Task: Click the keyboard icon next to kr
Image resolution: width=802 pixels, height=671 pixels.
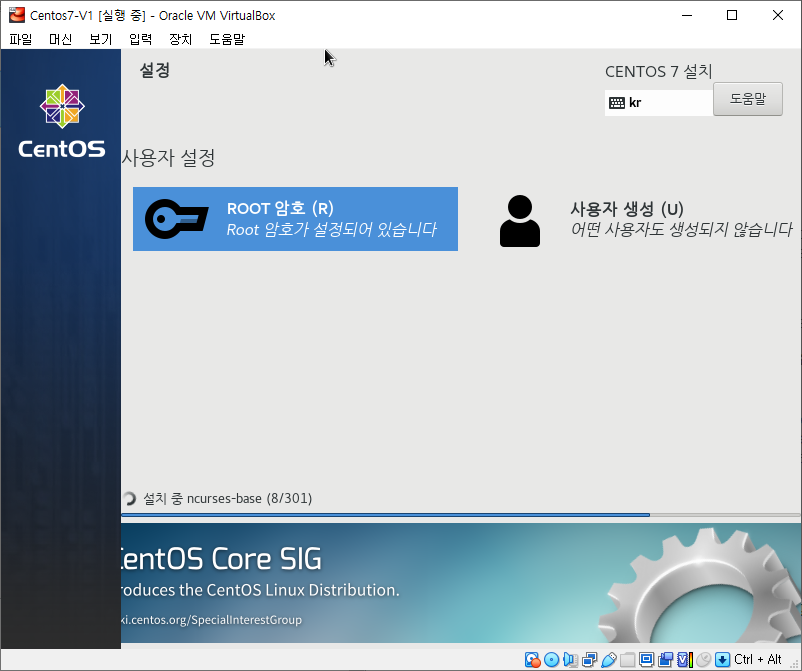Action: click(617, 103)
